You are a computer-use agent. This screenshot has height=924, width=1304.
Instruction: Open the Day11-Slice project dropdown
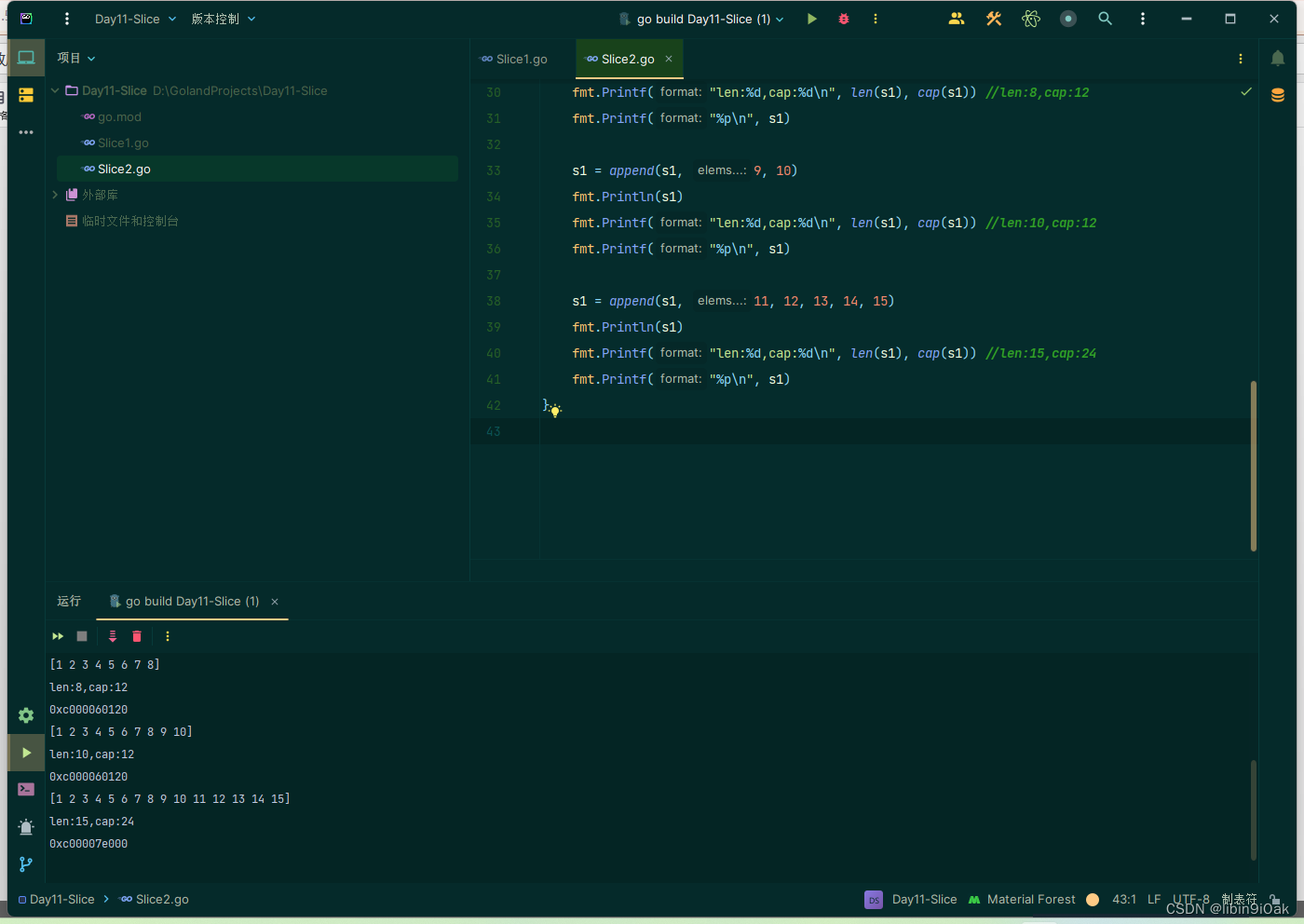135,19
